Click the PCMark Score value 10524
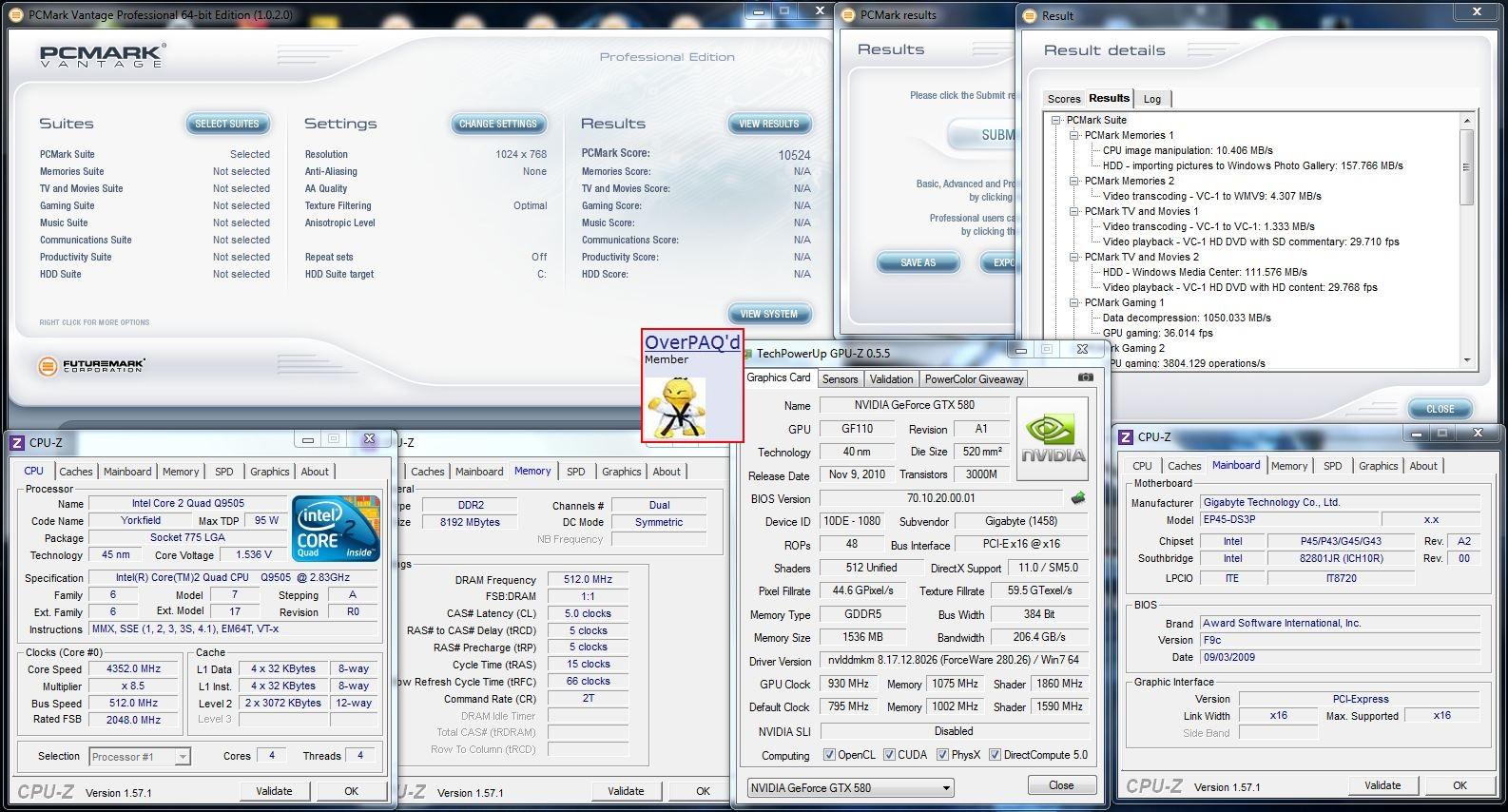1508x812 pixels. point(794,155)
